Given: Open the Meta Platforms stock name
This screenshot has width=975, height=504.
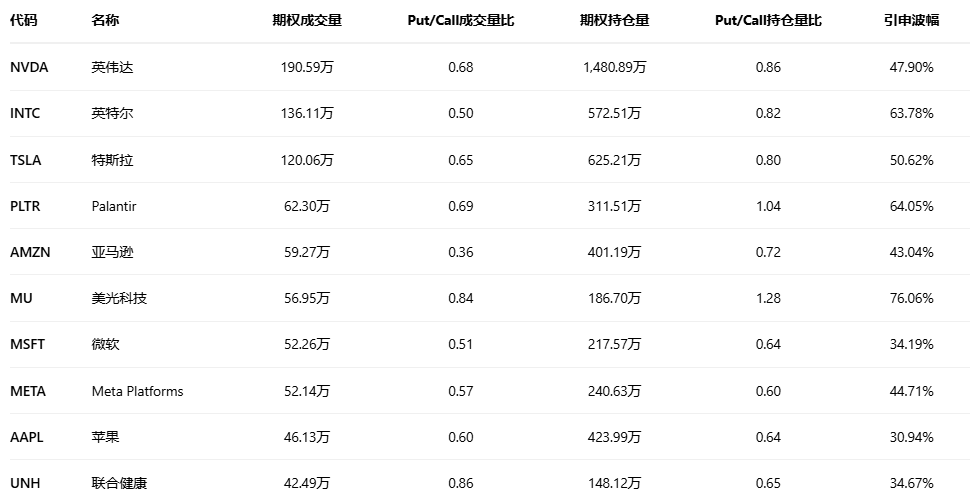Looking at the screenshot, I should [x=137, y=391].
